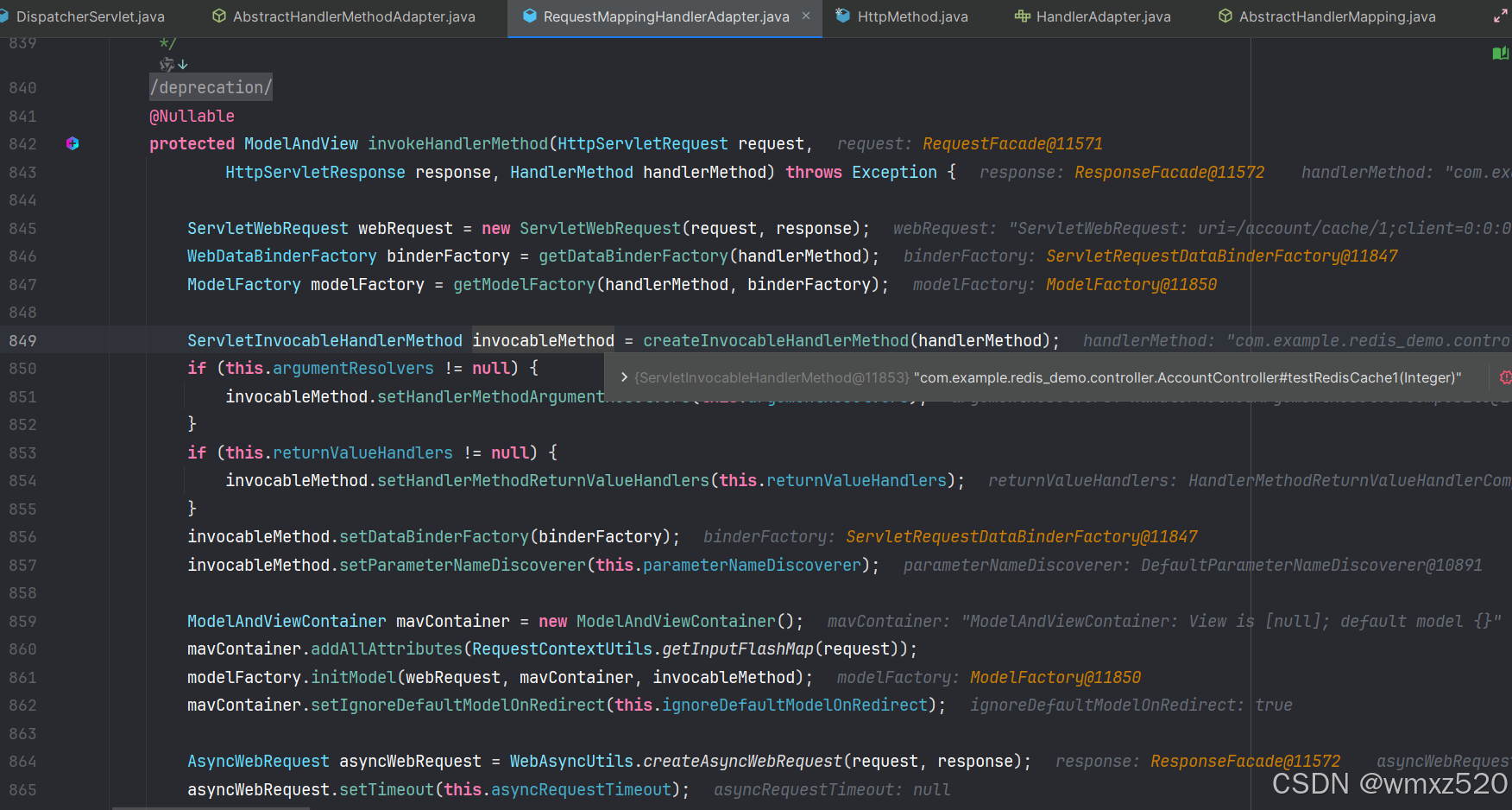
Task: Click the setHandlerMethodReturnValueHandlers call
Action: click(543, 480)
